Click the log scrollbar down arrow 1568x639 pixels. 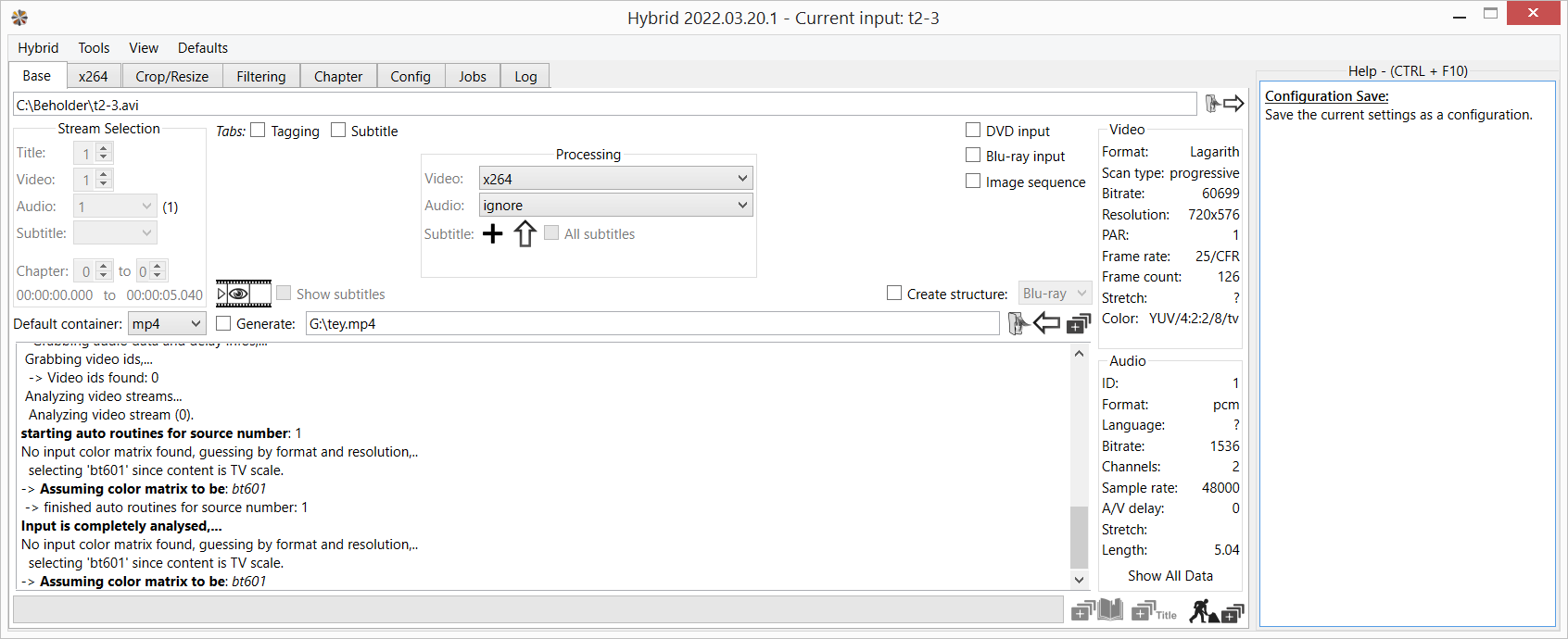pyautogui.click(x=1079, y=581)
